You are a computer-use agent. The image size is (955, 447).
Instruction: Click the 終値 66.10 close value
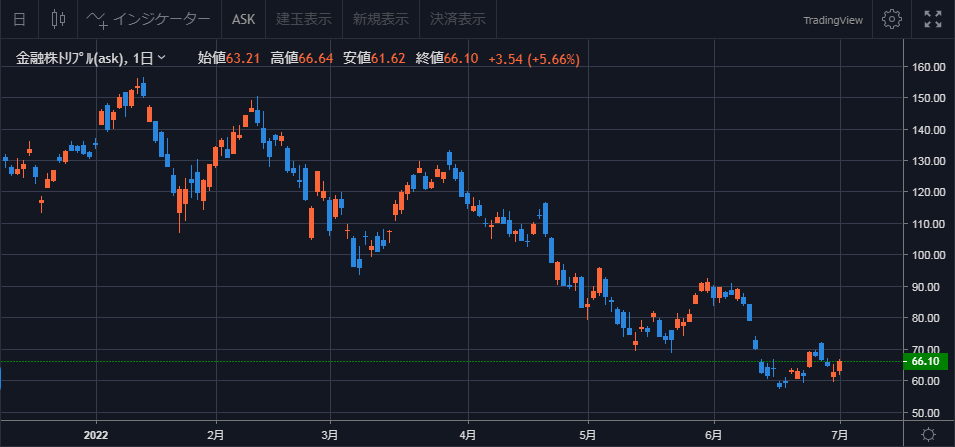point(446,58)
